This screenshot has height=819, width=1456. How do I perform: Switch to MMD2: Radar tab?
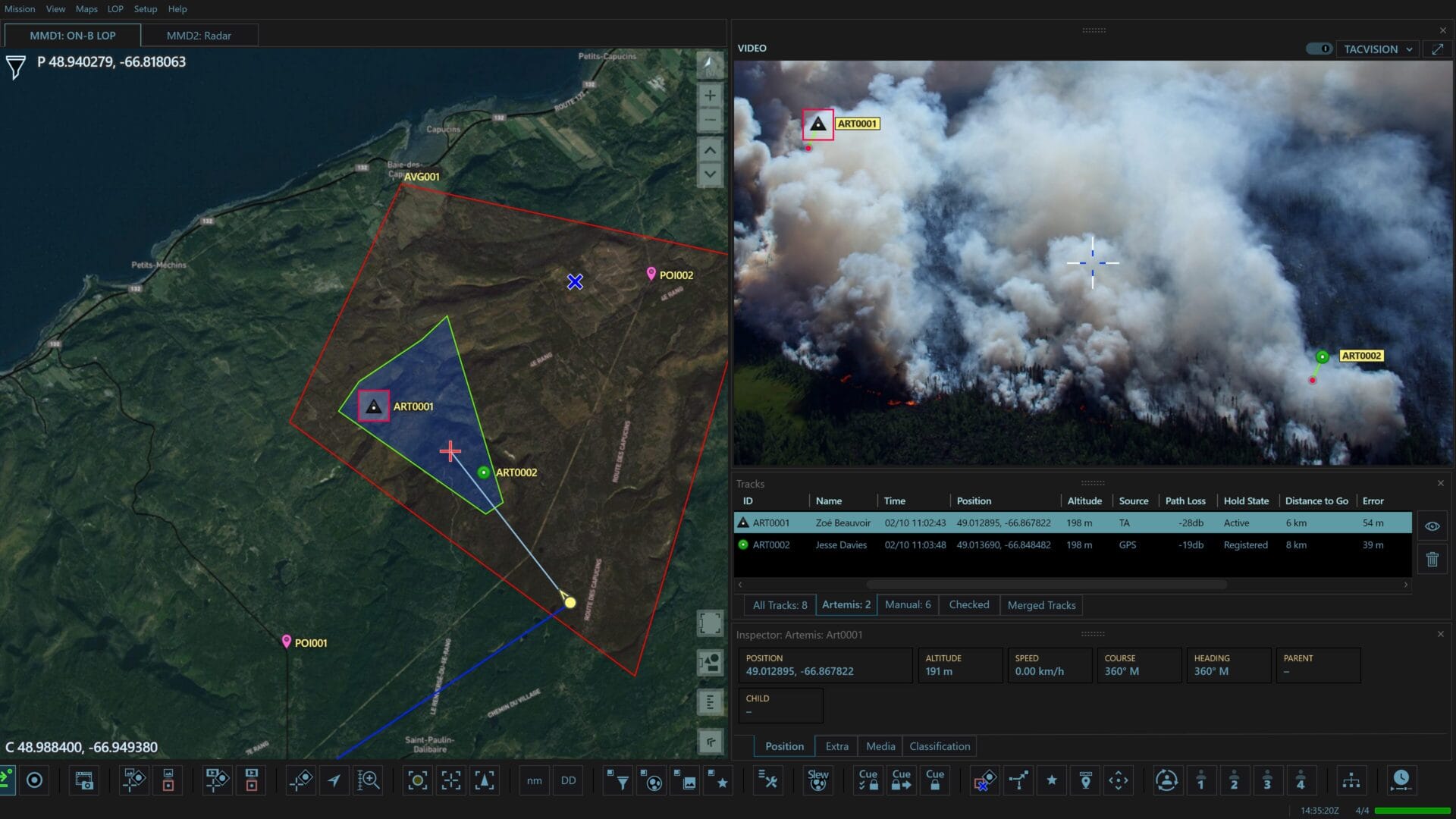[199, 36]
